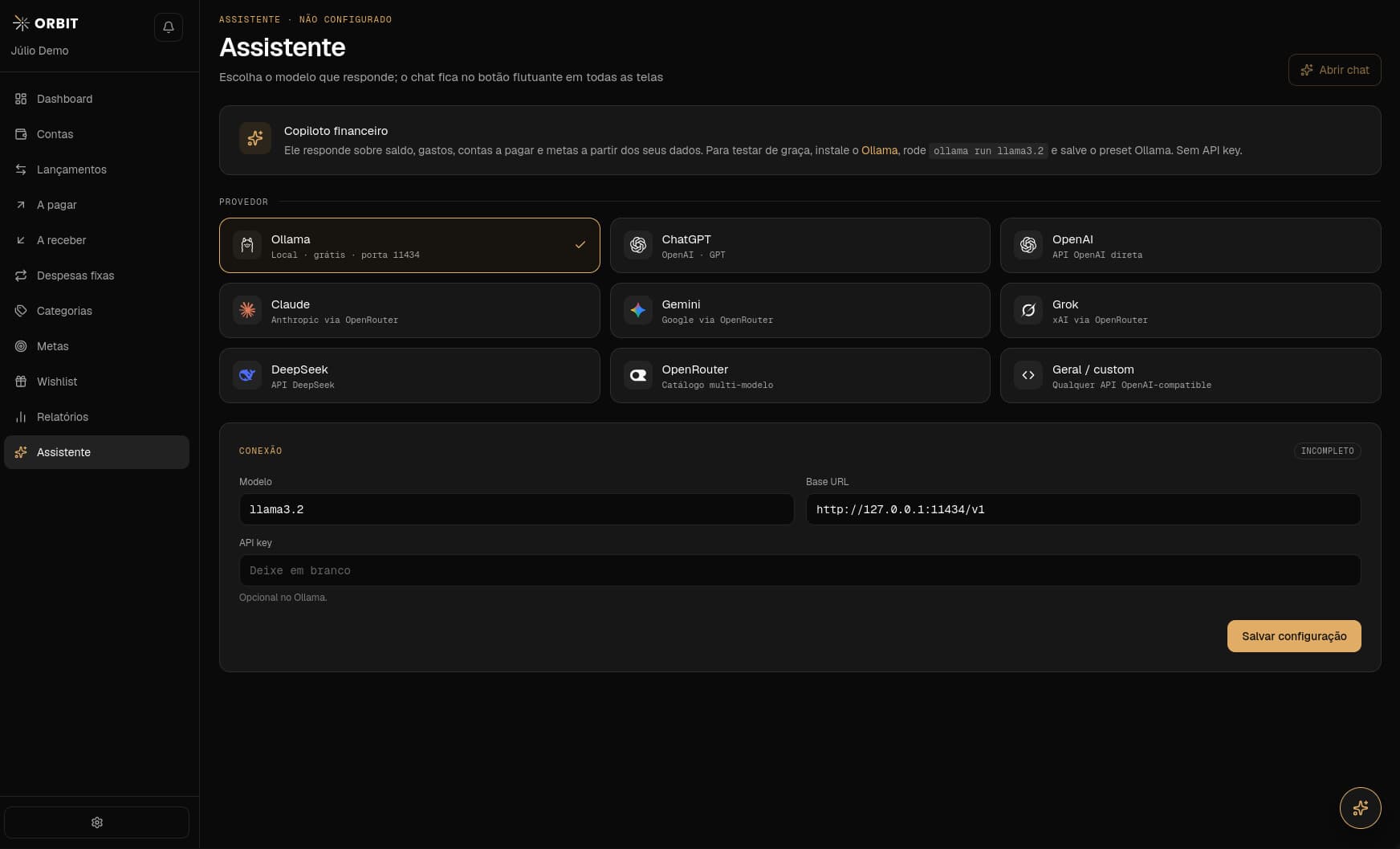This screenshot has height=849, width=1400.
Task: Select OpenRouter multi-model catalog provider
Action: tap(800, 375)
